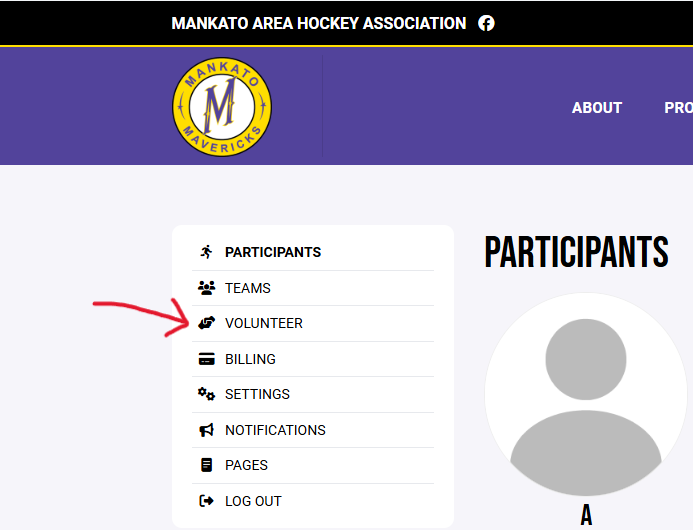Click the participant avatar placeholder image
The image size is (693, 530).
pos(586,394)
